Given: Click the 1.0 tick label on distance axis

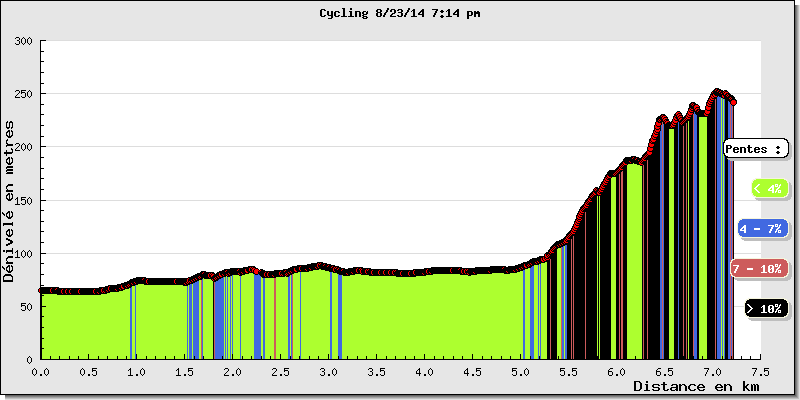Looking at the screenshot, I should 137,372.
